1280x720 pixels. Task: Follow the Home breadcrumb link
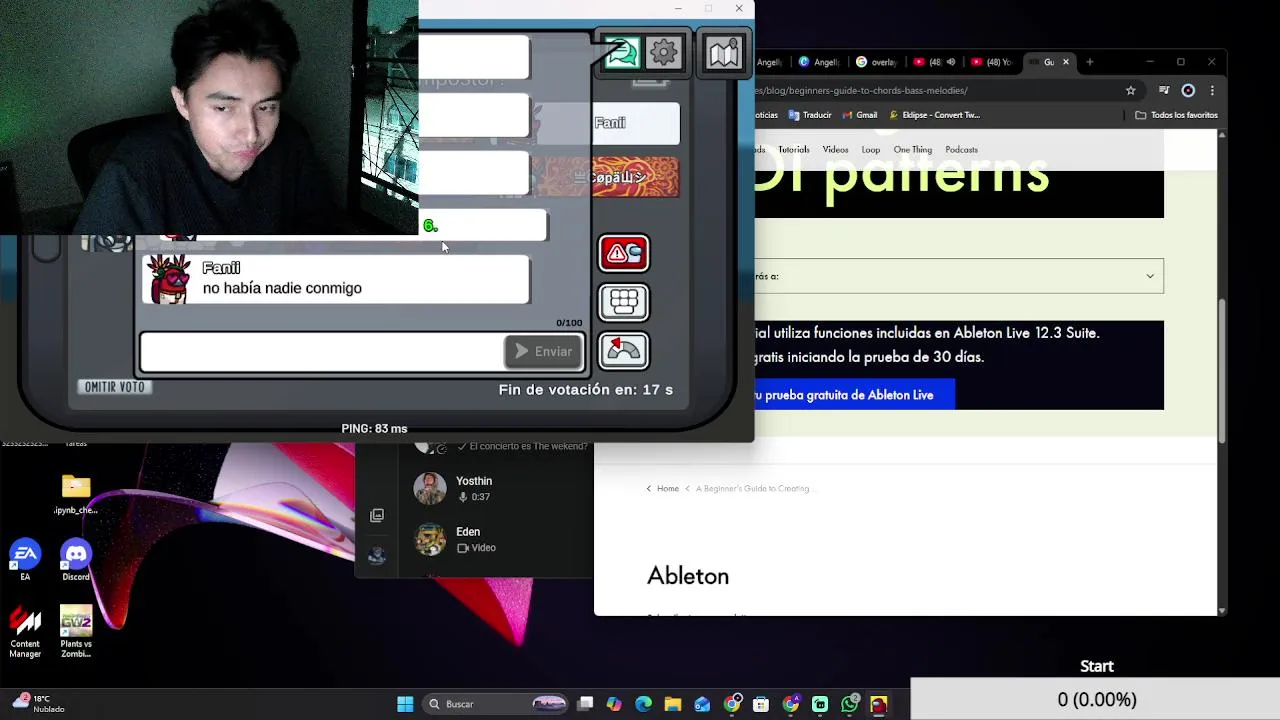coord(668,489)
